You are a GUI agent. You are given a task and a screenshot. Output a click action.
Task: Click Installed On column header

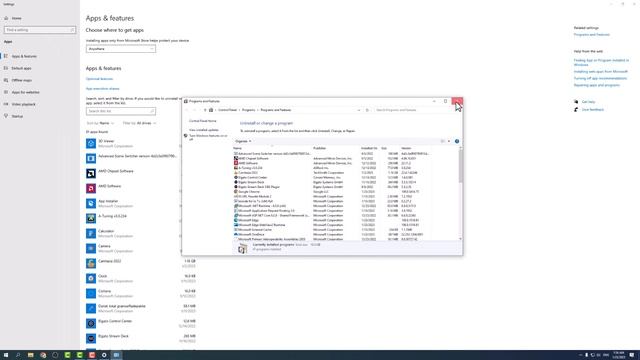pyautogui.click(x=369, y=148)
